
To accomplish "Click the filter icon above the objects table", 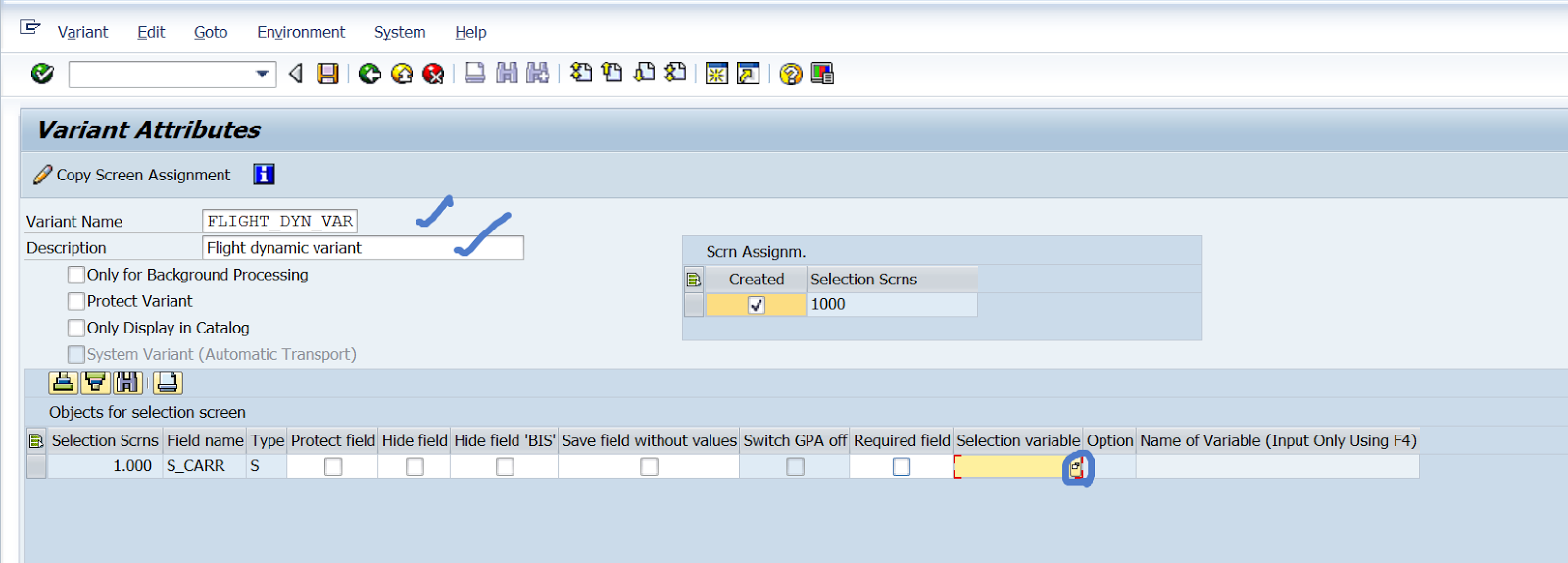I will tap(96, 383).
